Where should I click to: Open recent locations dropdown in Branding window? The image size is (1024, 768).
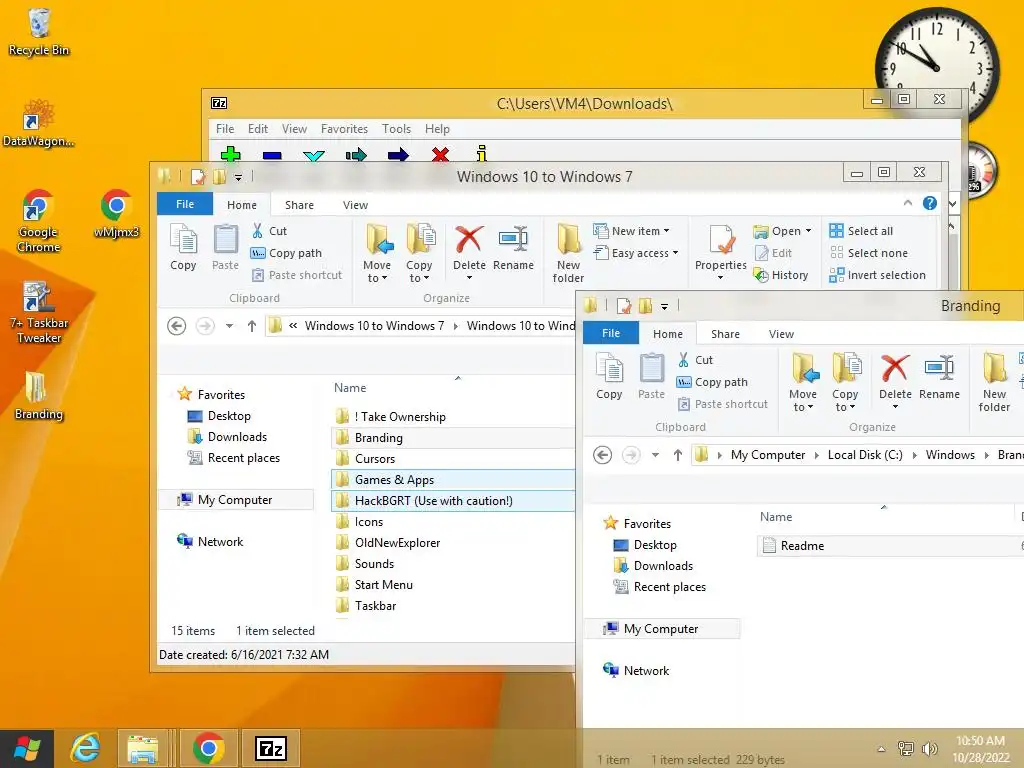655,455
